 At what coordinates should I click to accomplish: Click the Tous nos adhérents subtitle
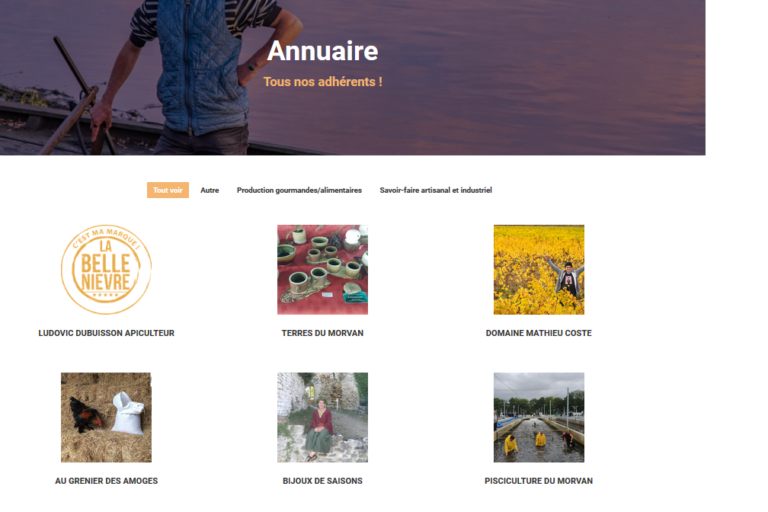(323, 82)
